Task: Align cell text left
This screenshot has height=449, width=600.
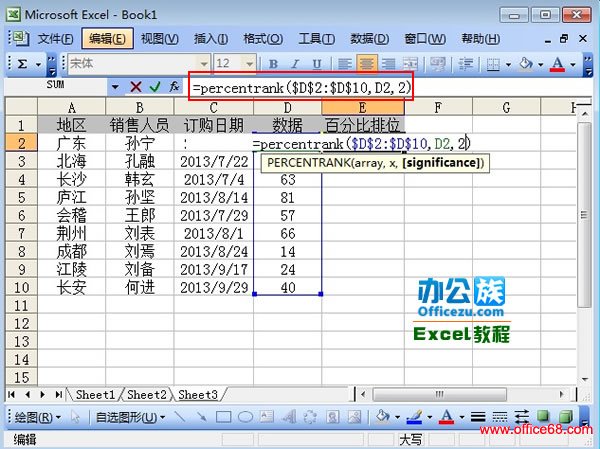Action: pyautogui.click(x=345, y=64)
